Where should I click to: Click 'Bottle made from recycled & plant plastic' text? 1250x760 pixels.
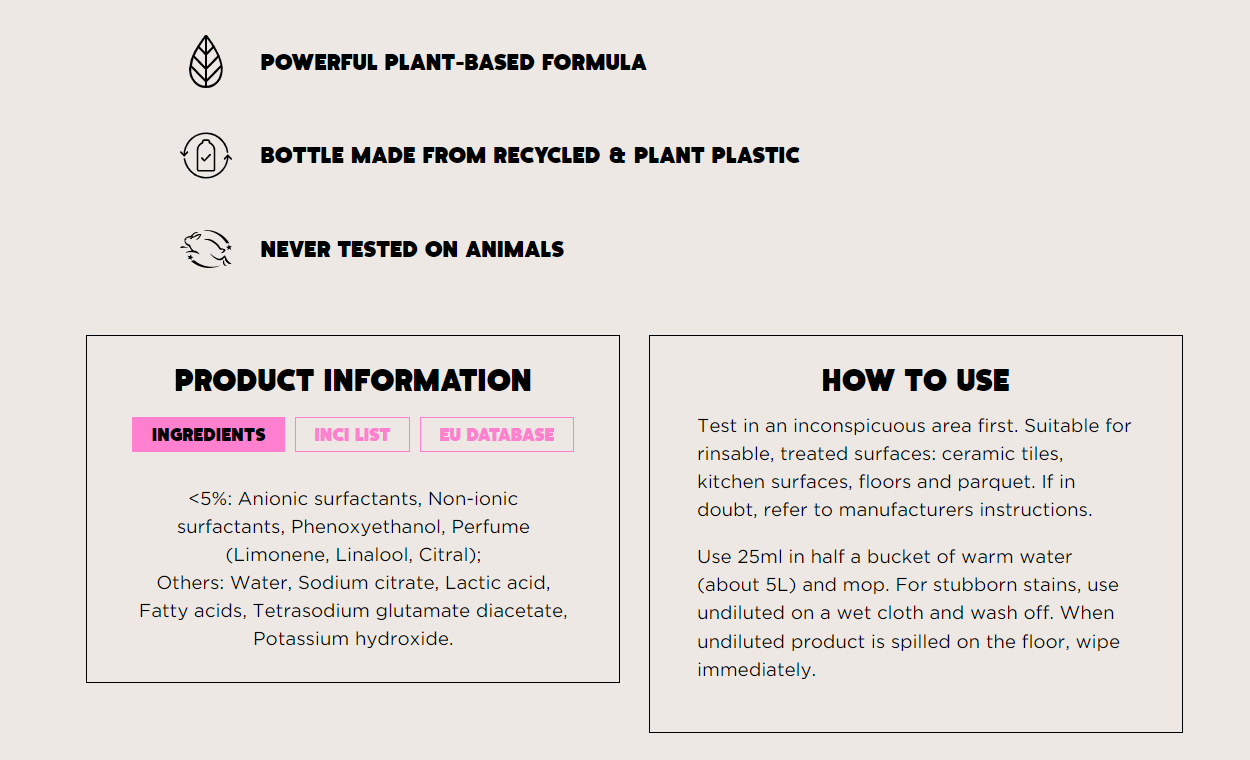point(530,155)
